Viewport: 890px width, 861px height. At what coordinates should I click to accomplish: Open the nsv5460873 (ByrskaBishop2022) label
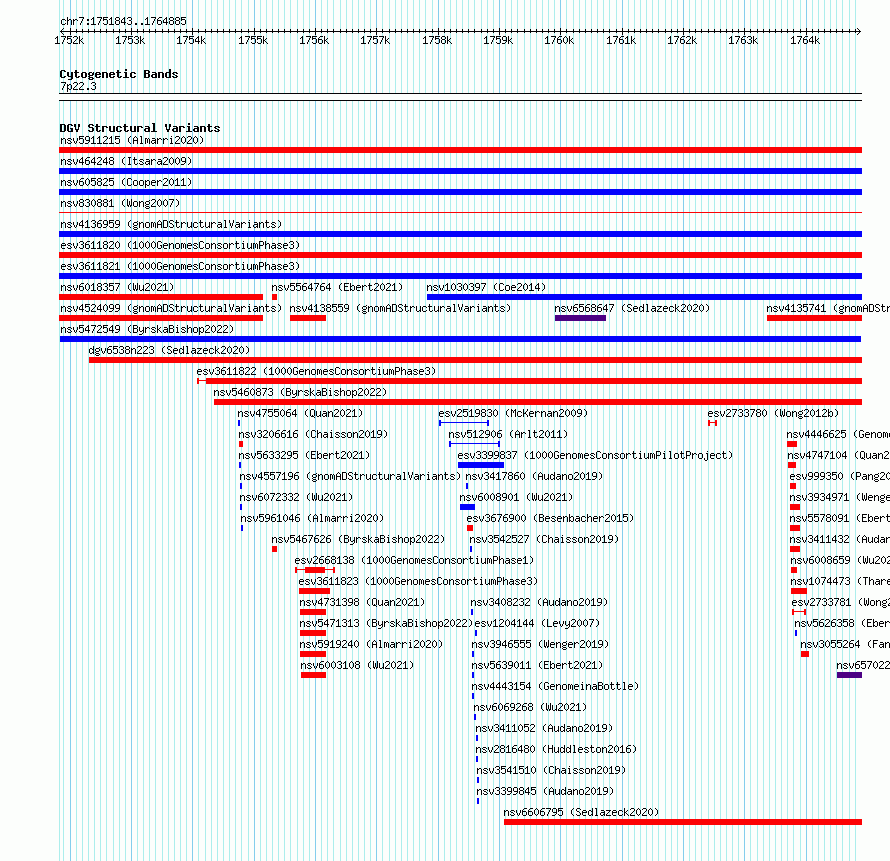300,392
